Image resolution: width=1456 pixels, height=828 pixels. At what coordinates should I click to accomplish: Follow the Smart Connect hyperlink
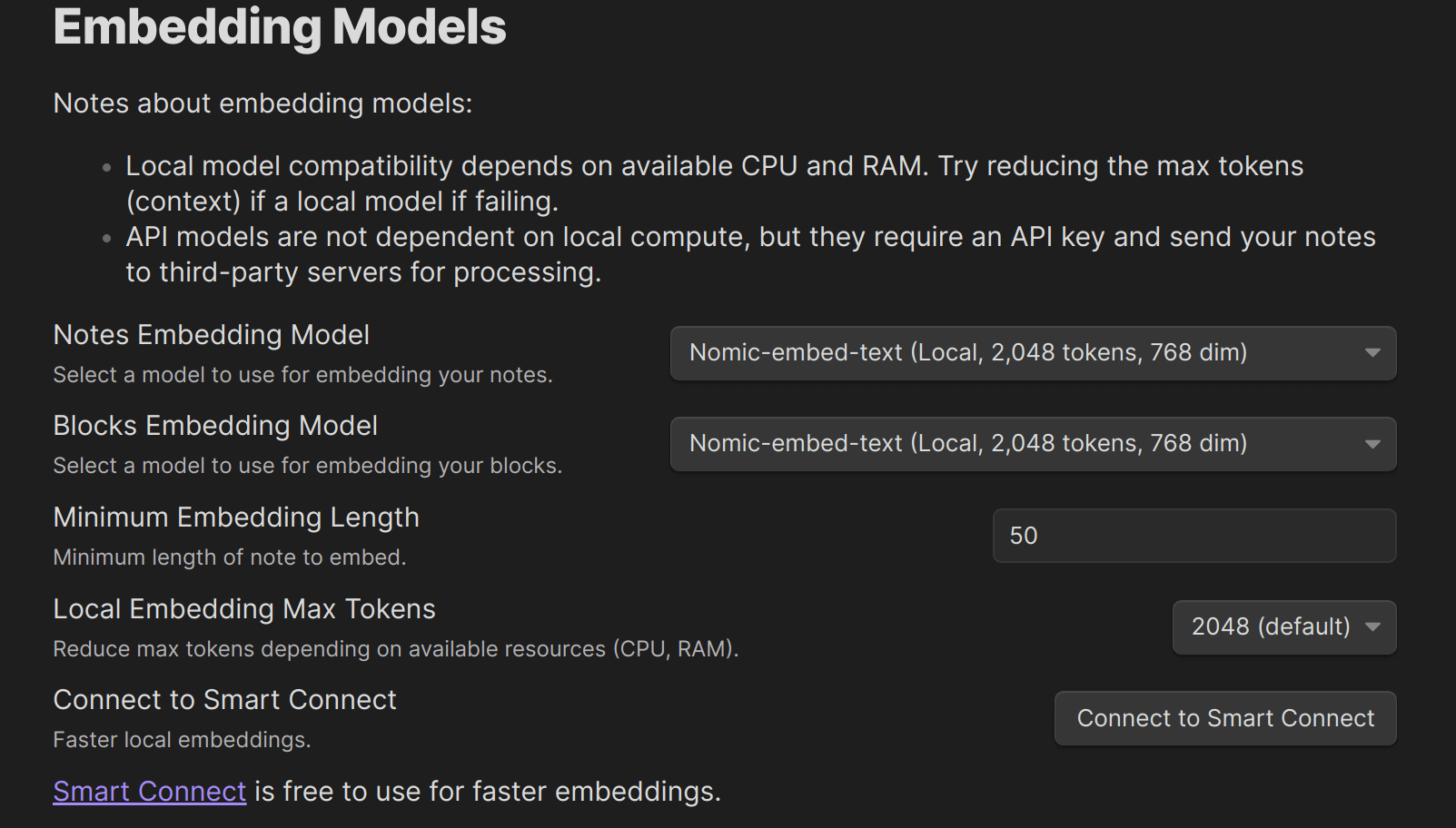(149, 792)
